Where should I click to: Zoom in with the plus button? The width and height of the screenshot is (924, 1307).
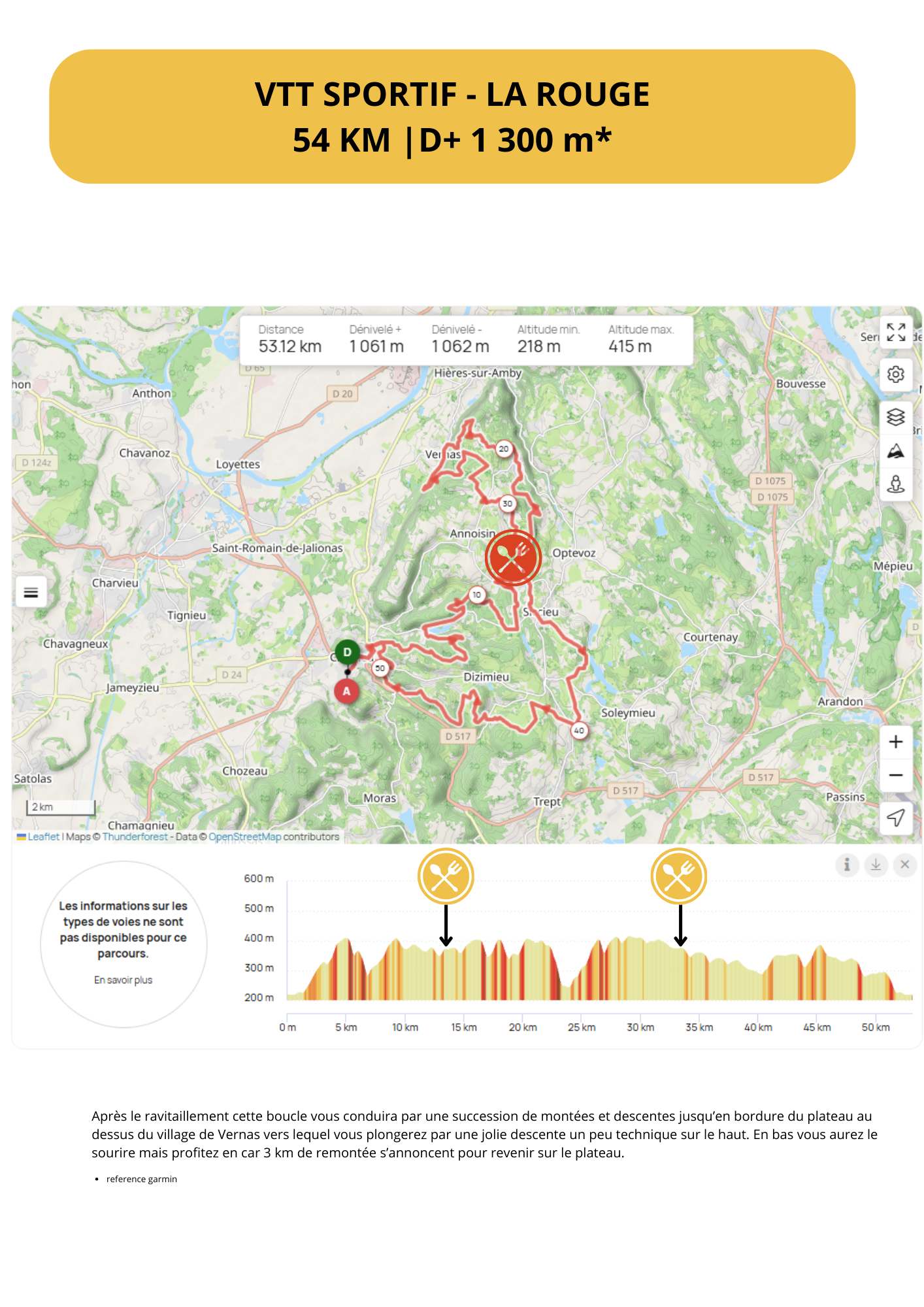[x=895, y=742]
